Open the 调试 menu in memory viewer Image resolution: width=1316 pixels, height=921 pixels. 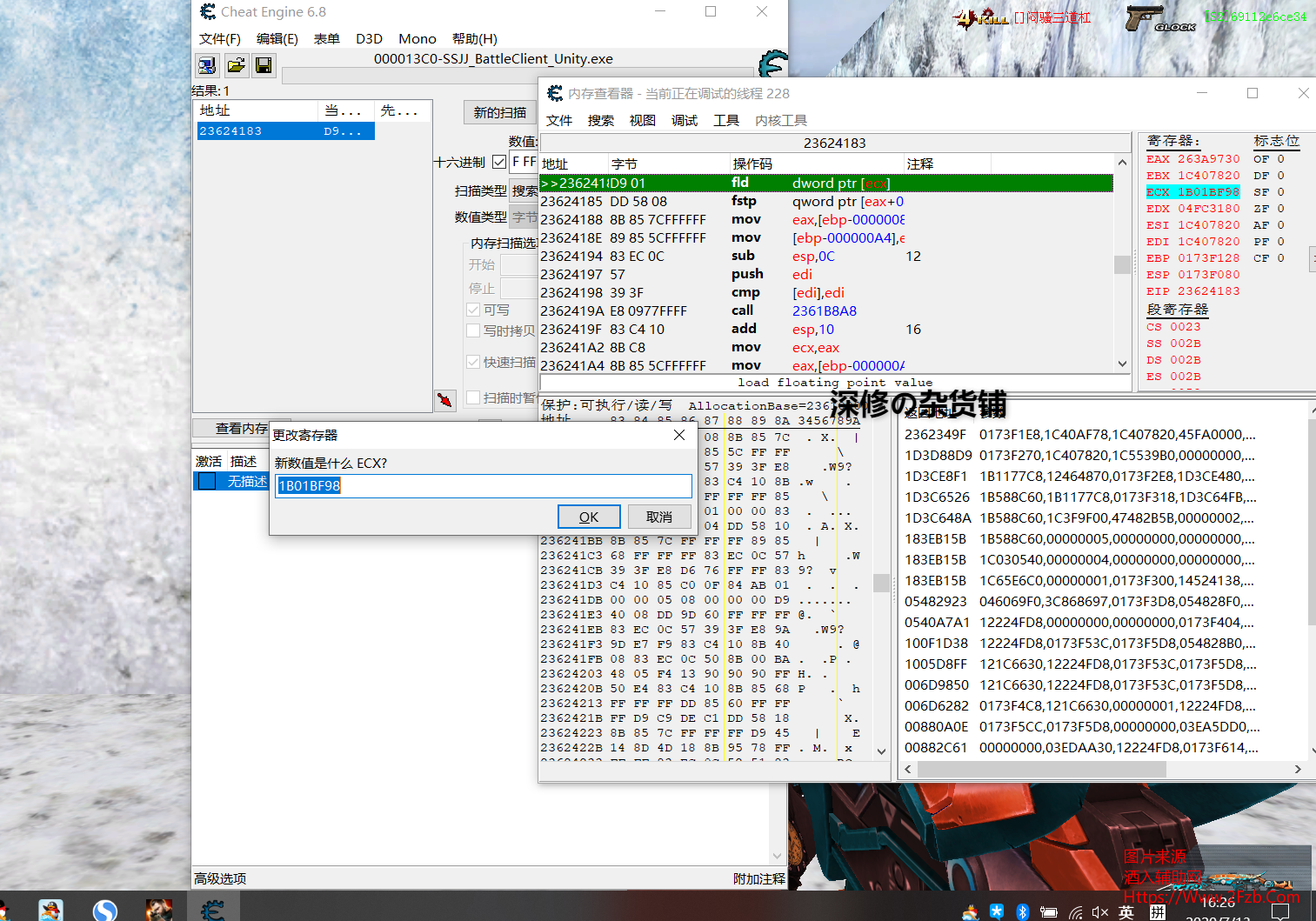685,120
